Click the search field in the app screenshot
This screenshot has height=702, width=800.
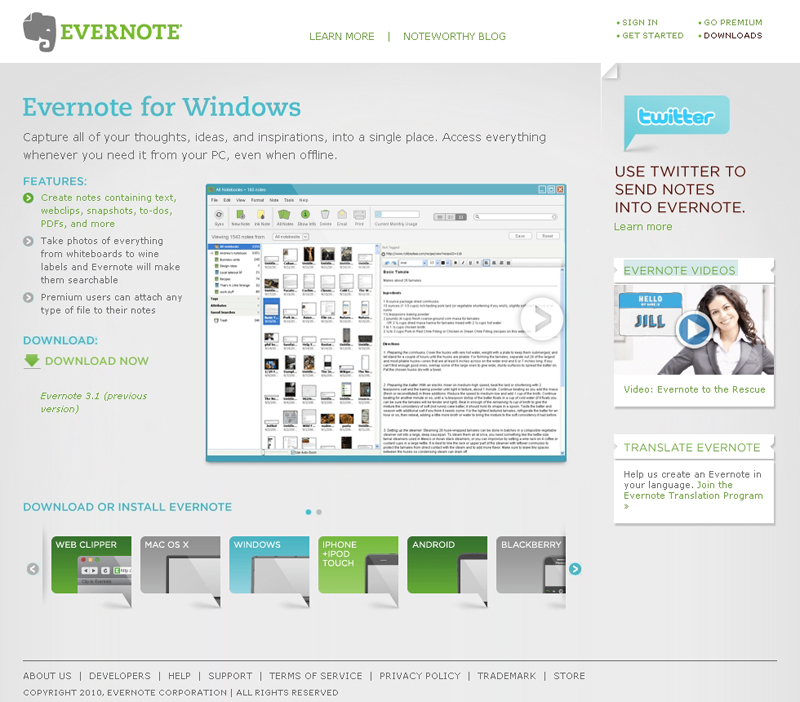515,217
